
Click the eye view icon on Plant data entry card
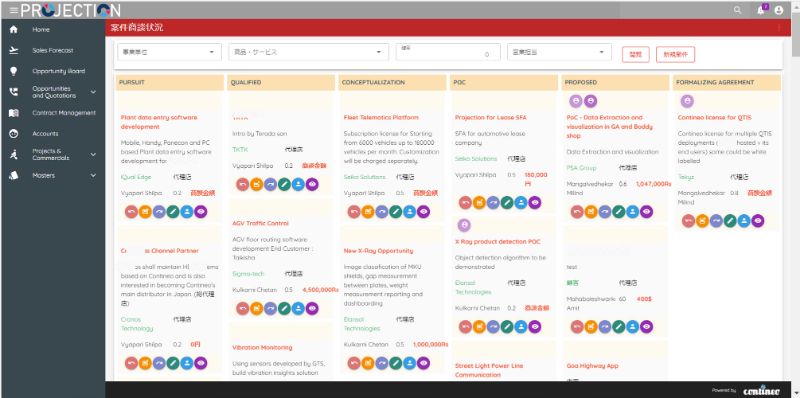coord(201,212)
